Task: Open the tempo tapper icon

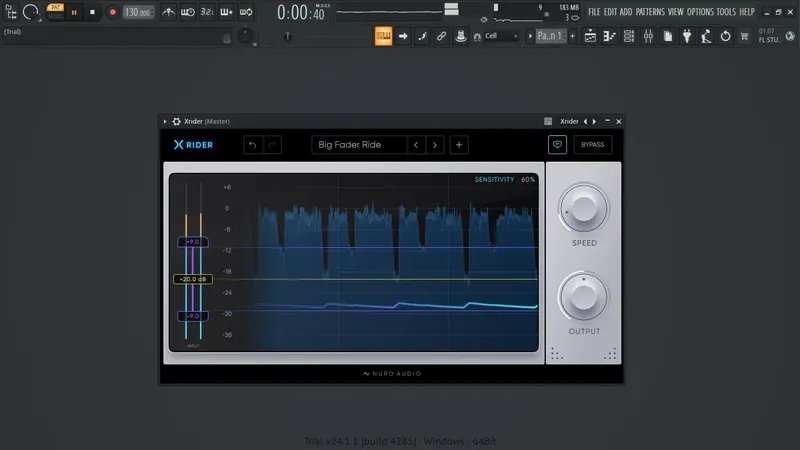Action: tap(706, 36)
